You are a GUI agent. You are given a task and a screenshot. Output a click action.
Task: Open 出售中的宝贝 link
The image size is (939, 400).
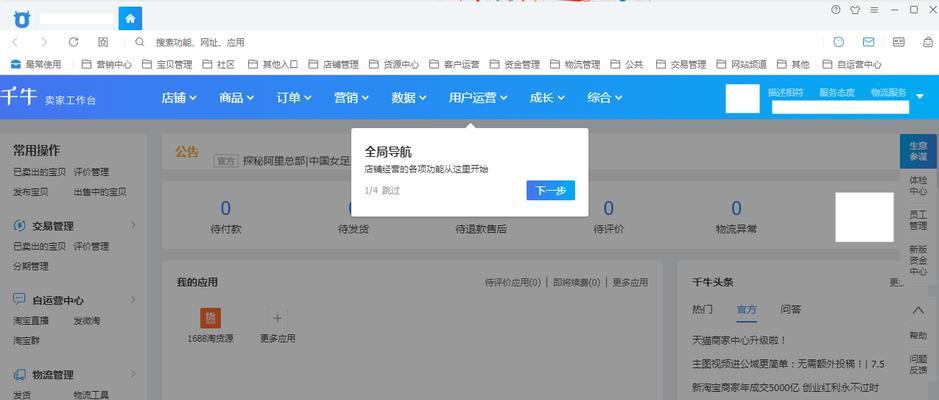pos(100,192)
